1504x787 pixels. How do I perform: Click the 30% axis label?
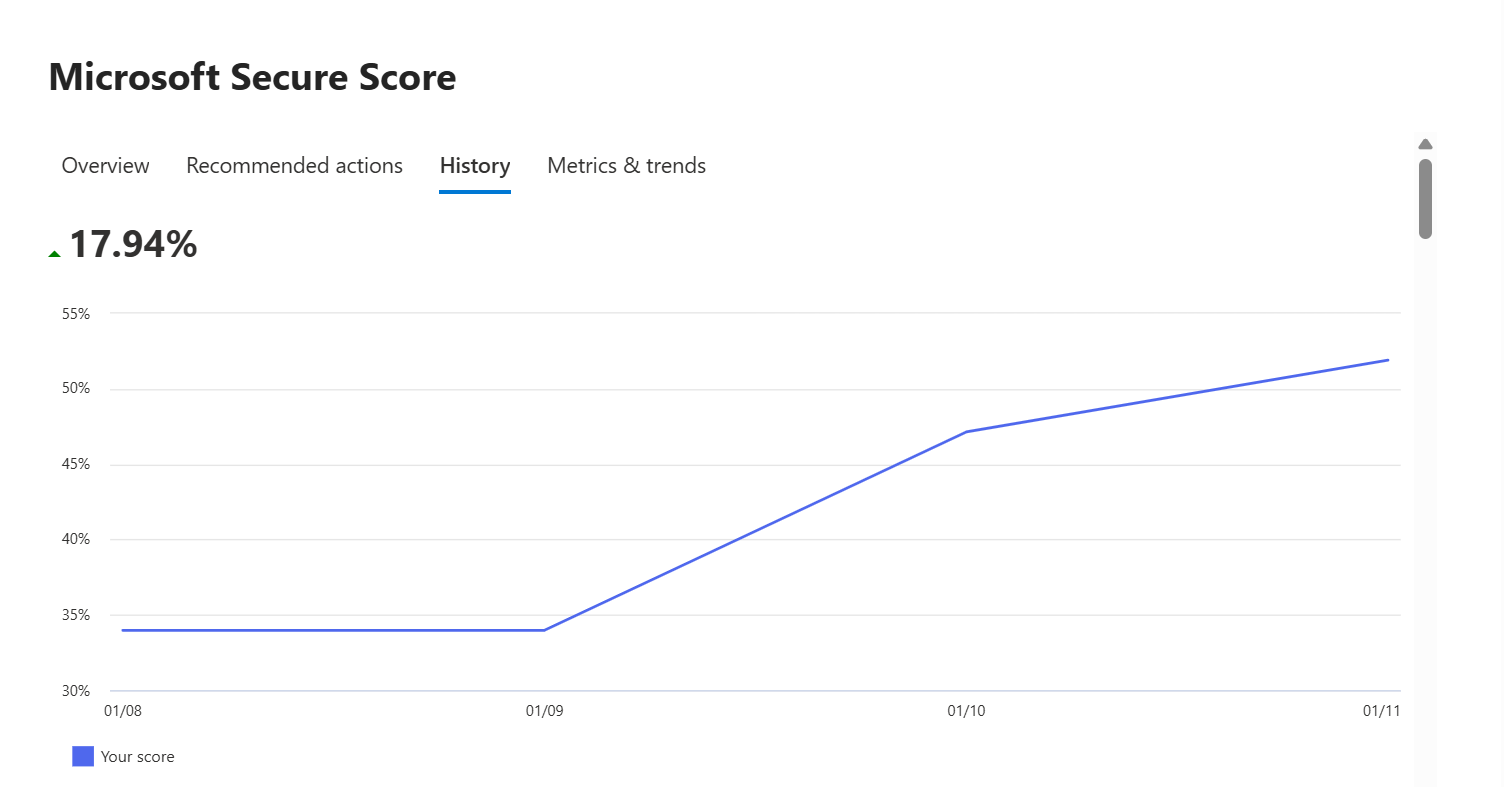[75, 691]
